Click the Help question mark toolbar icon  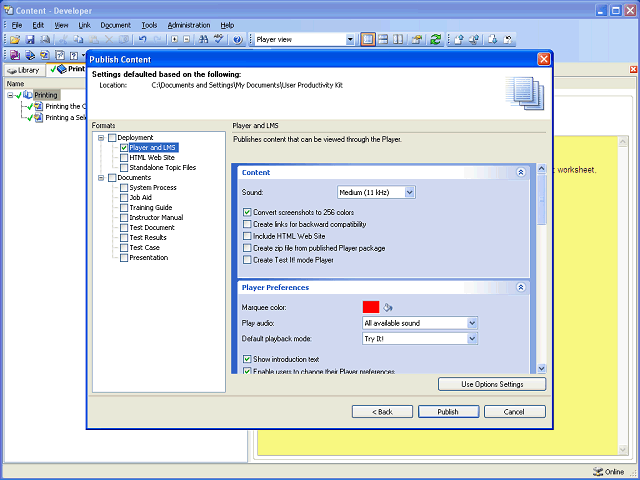pos(238,40)
